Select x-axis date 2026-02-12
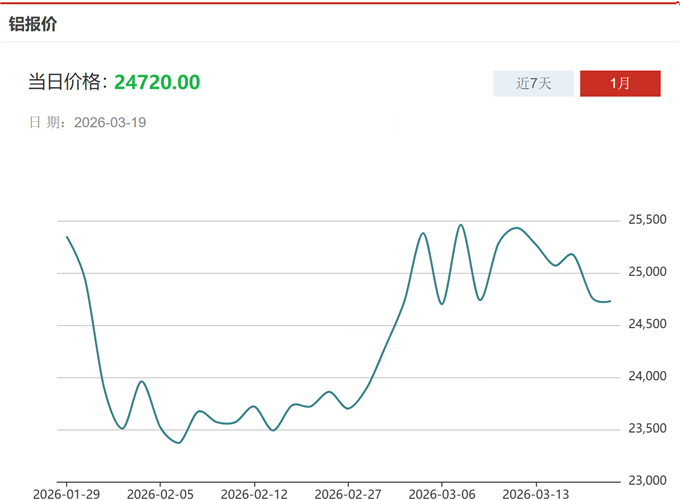Viewport: 680px width, 500px height. click(x=254, y=493)
